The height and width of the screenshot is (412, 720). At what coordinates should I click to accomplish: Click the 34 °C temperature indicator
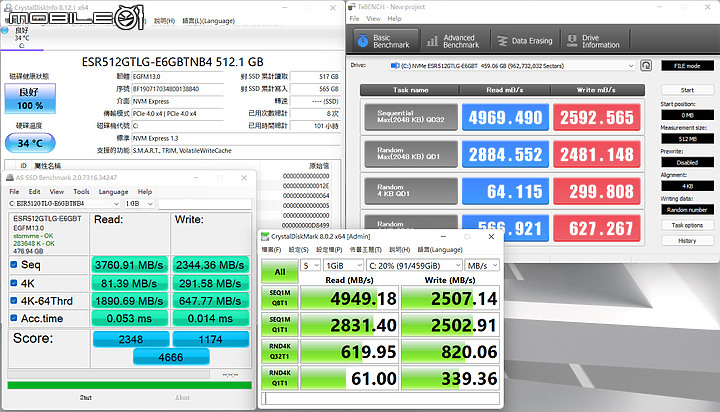coord(30,143)
